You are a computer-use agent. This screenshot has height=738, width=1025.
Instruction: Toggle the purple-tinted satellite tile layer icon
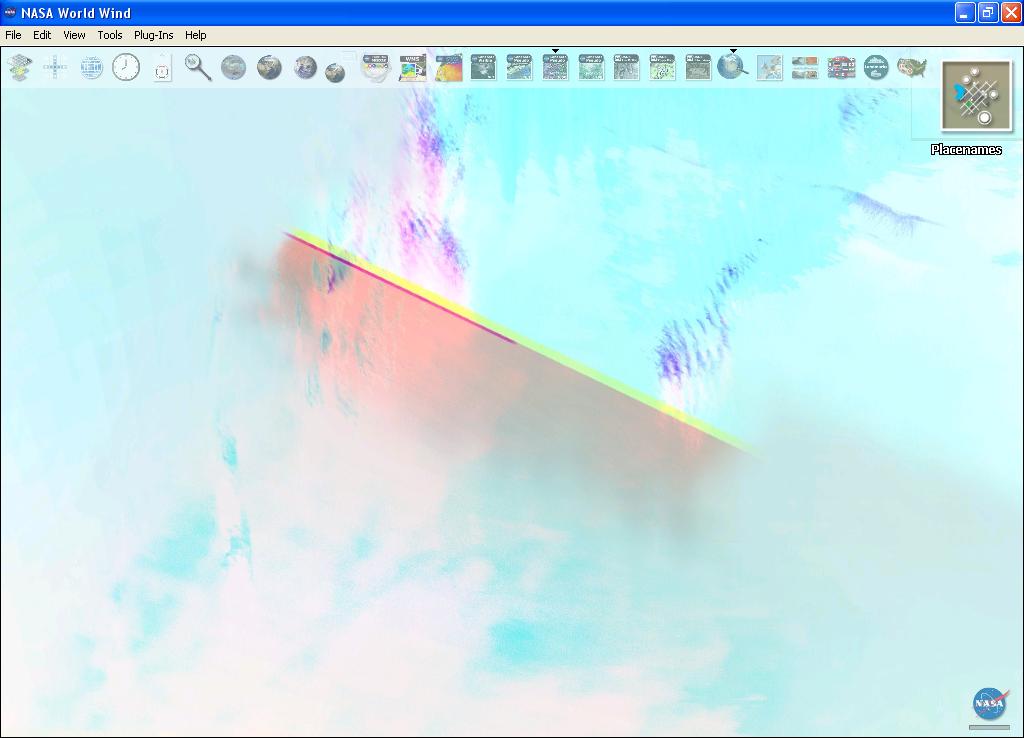tap(555, 67)
